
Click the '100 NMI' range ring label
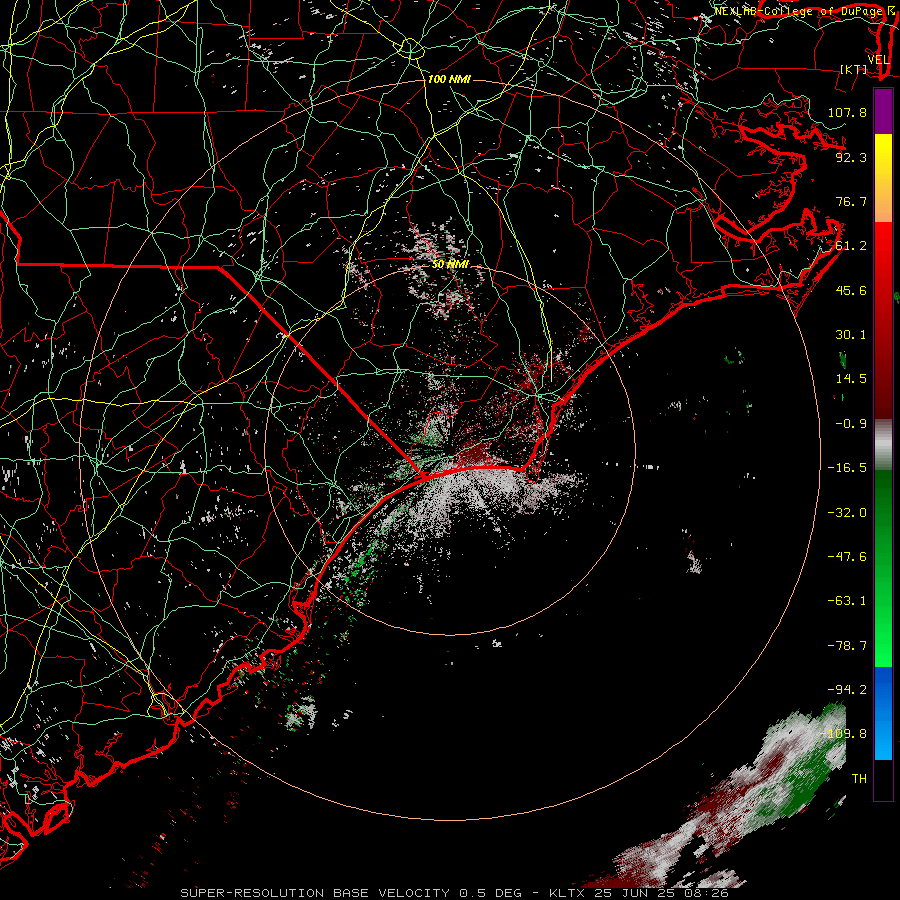coord(449,79)
